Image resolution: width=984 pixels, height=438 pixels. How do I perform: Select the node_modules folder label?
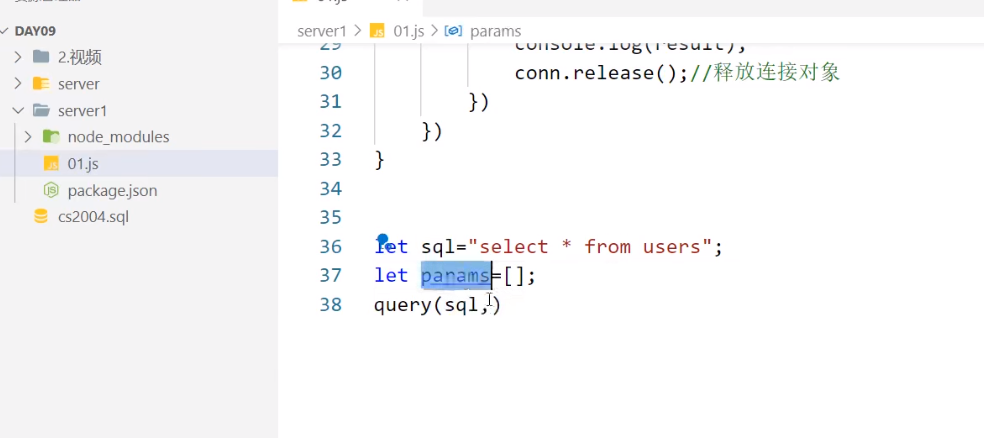pyautogui.click(x=119, y=137)
